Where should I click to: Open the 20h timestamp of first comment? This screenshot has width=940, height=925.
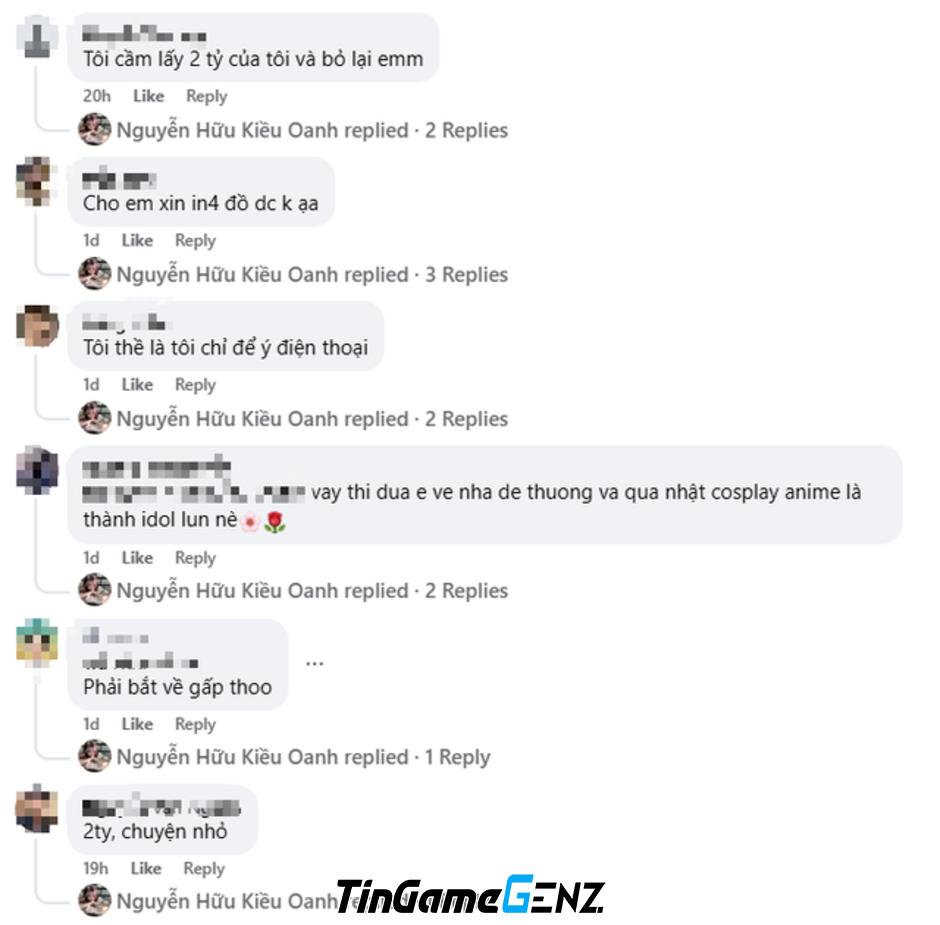coord(97,96)
